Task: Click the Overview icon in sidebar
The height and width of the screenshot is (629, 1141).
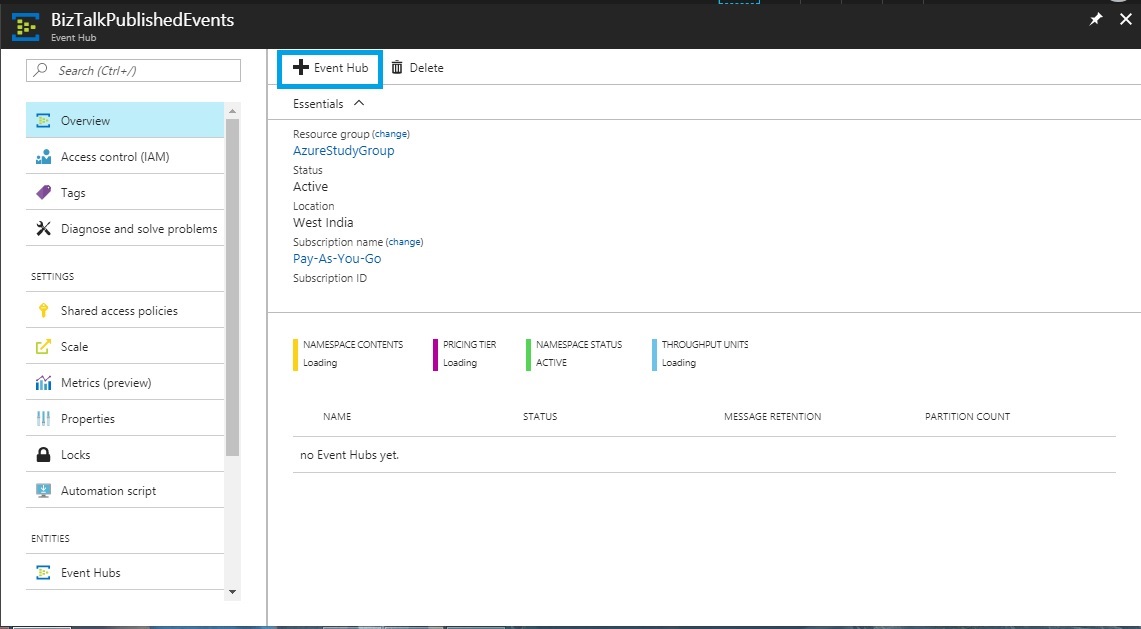Action: click(44, 121)
